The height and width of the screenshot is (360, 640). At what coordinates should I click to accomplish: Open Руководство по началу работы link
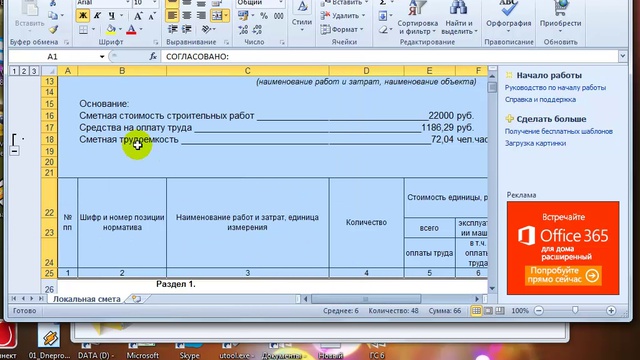tap(555, 88)
